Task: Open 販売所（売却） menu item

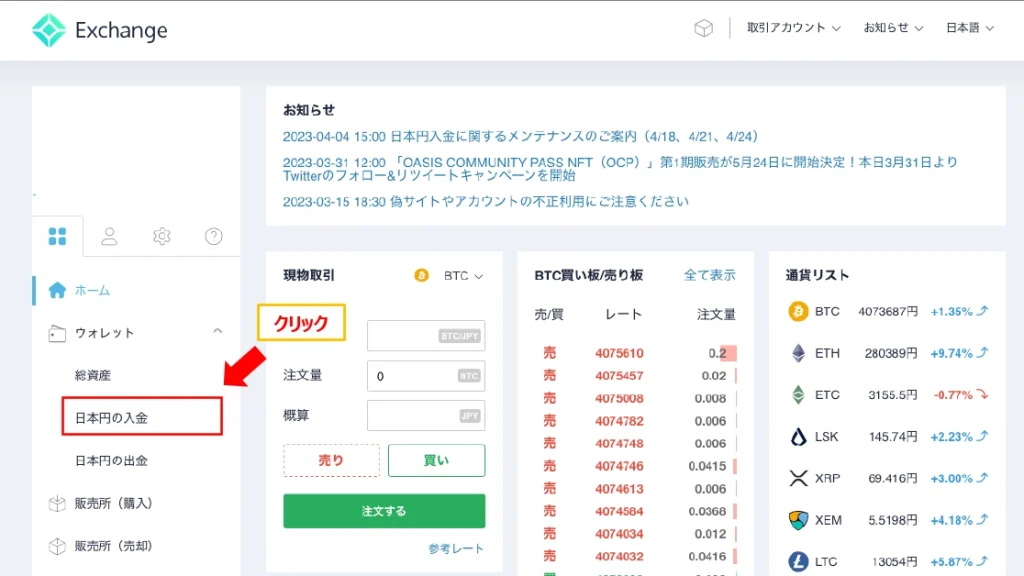Action: (114, 546)
